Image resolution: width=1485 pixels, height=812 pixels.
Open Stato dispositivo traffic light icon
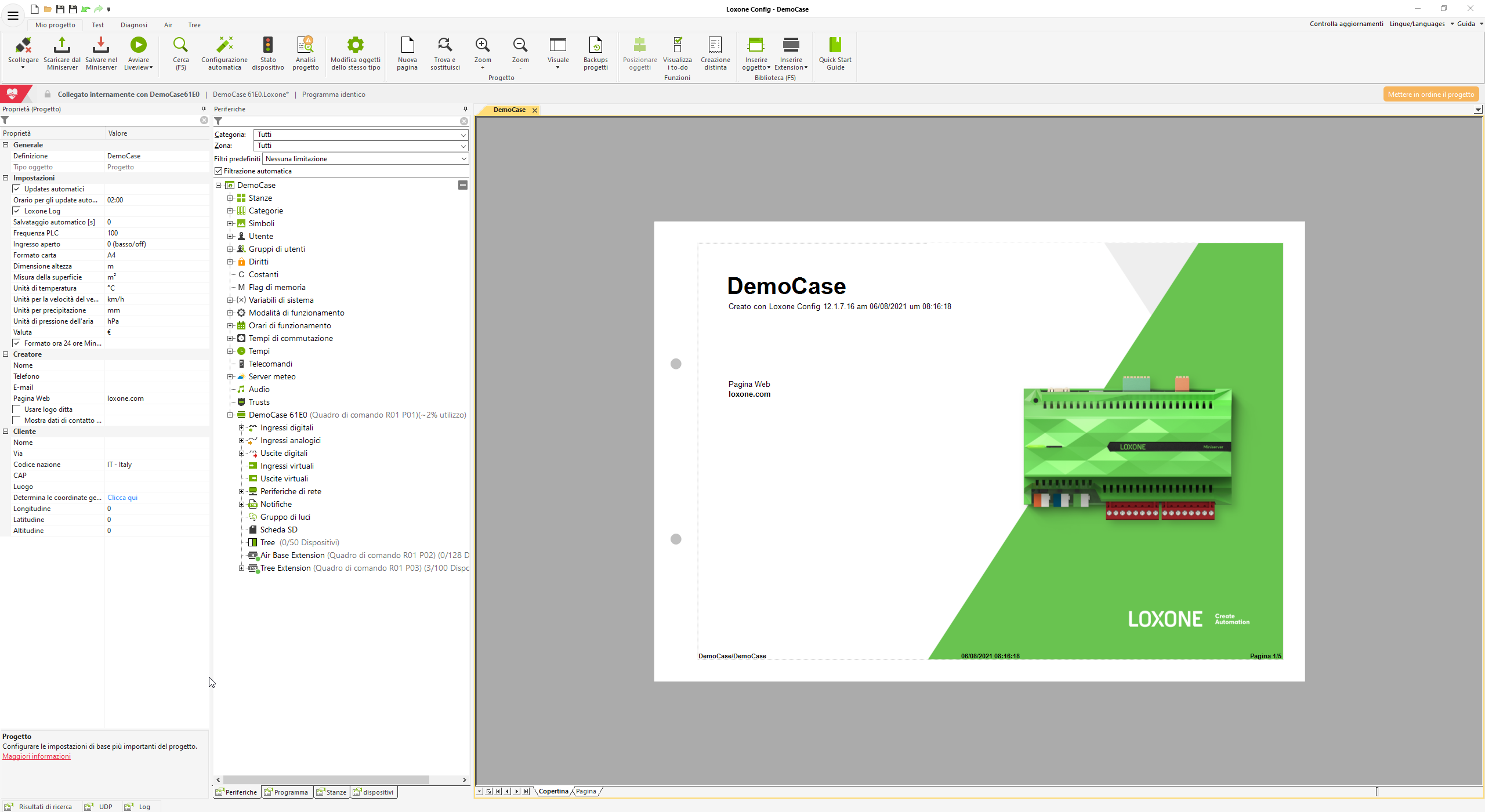click(x=267, y=45)
